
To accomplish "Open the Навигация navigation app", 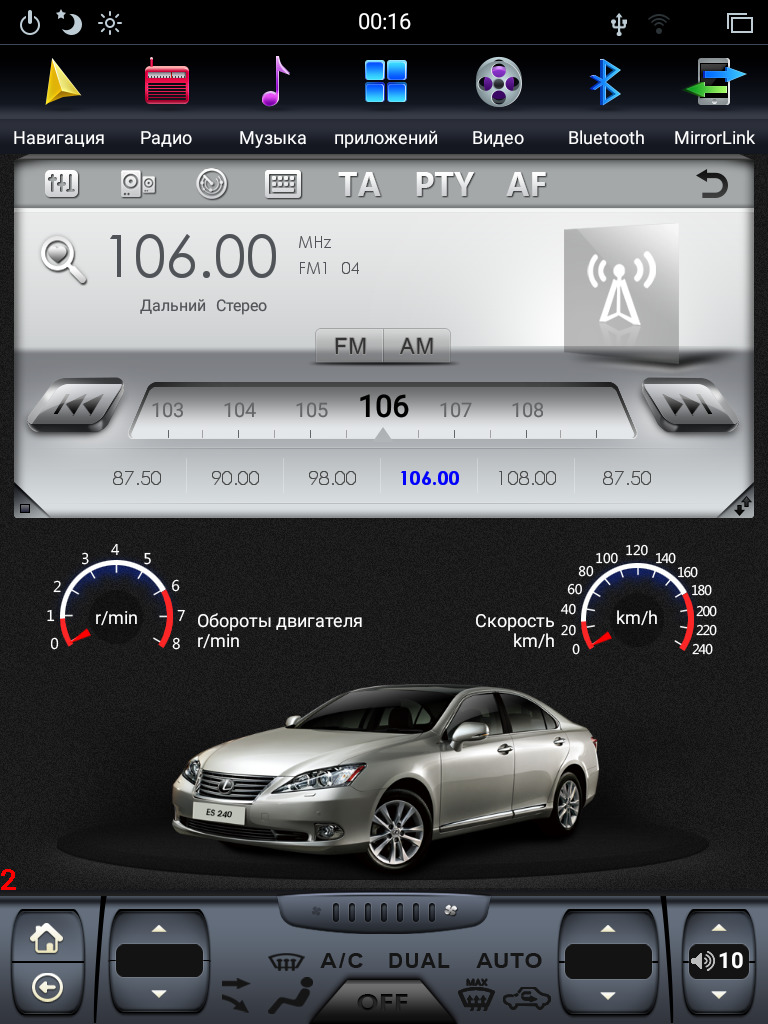I will pos(62,82).
